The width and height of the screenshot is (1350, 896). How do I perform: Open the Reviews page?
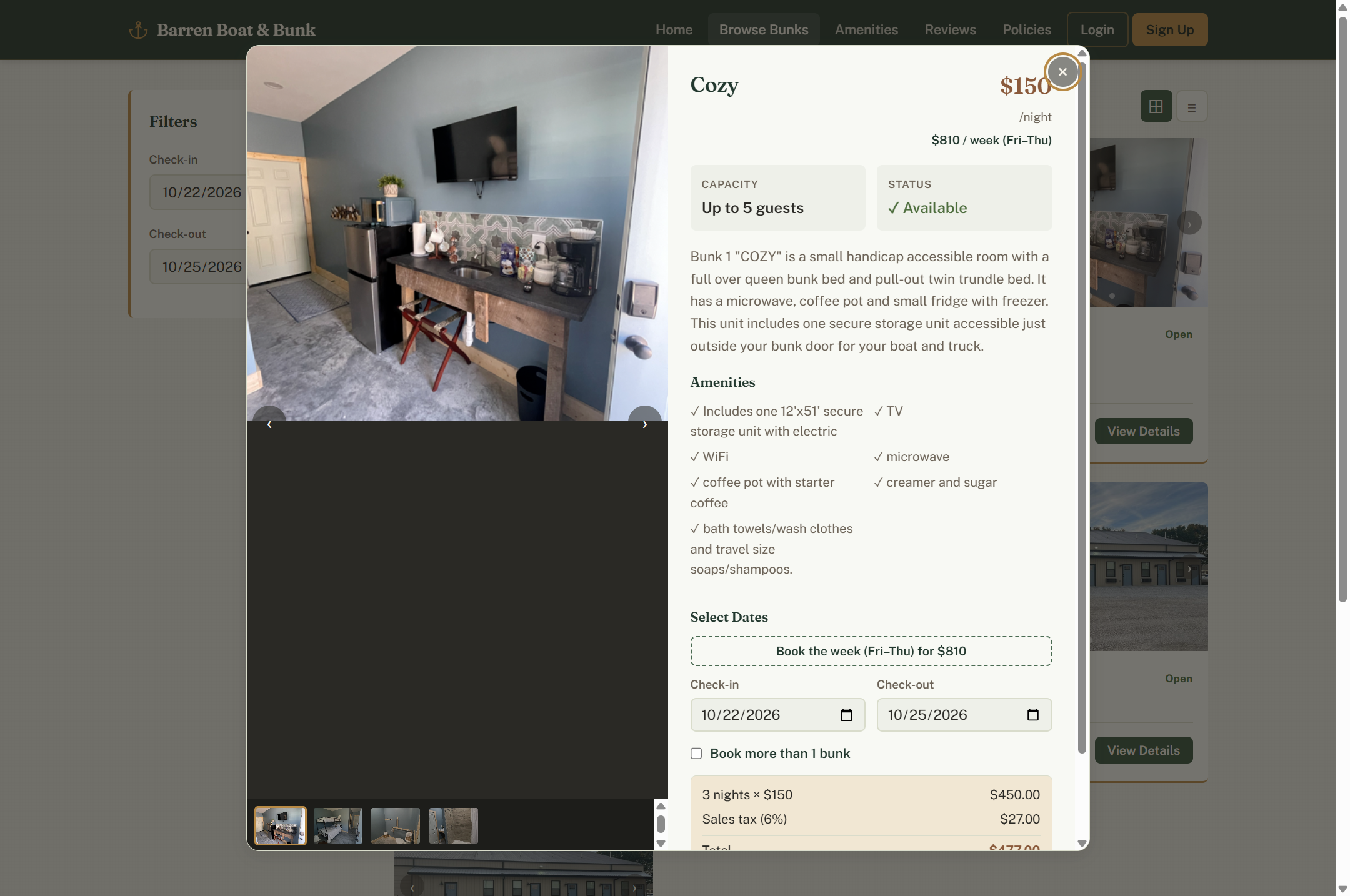(950, 29)
